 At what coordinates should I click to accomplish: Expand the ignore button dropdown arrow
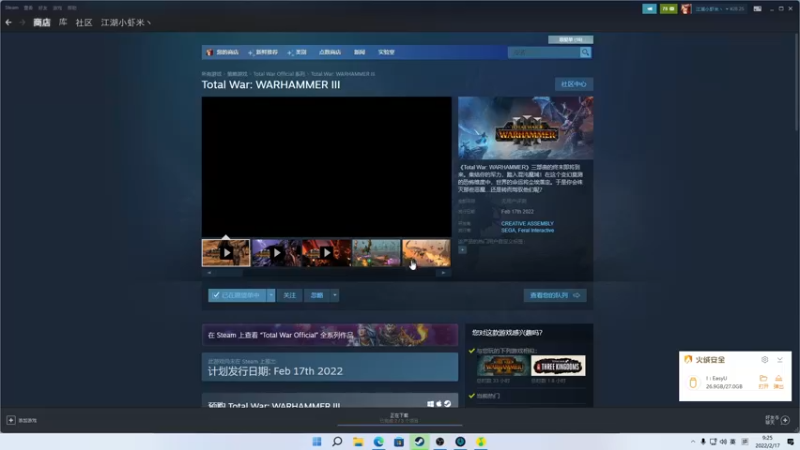[x=335, y=295]
